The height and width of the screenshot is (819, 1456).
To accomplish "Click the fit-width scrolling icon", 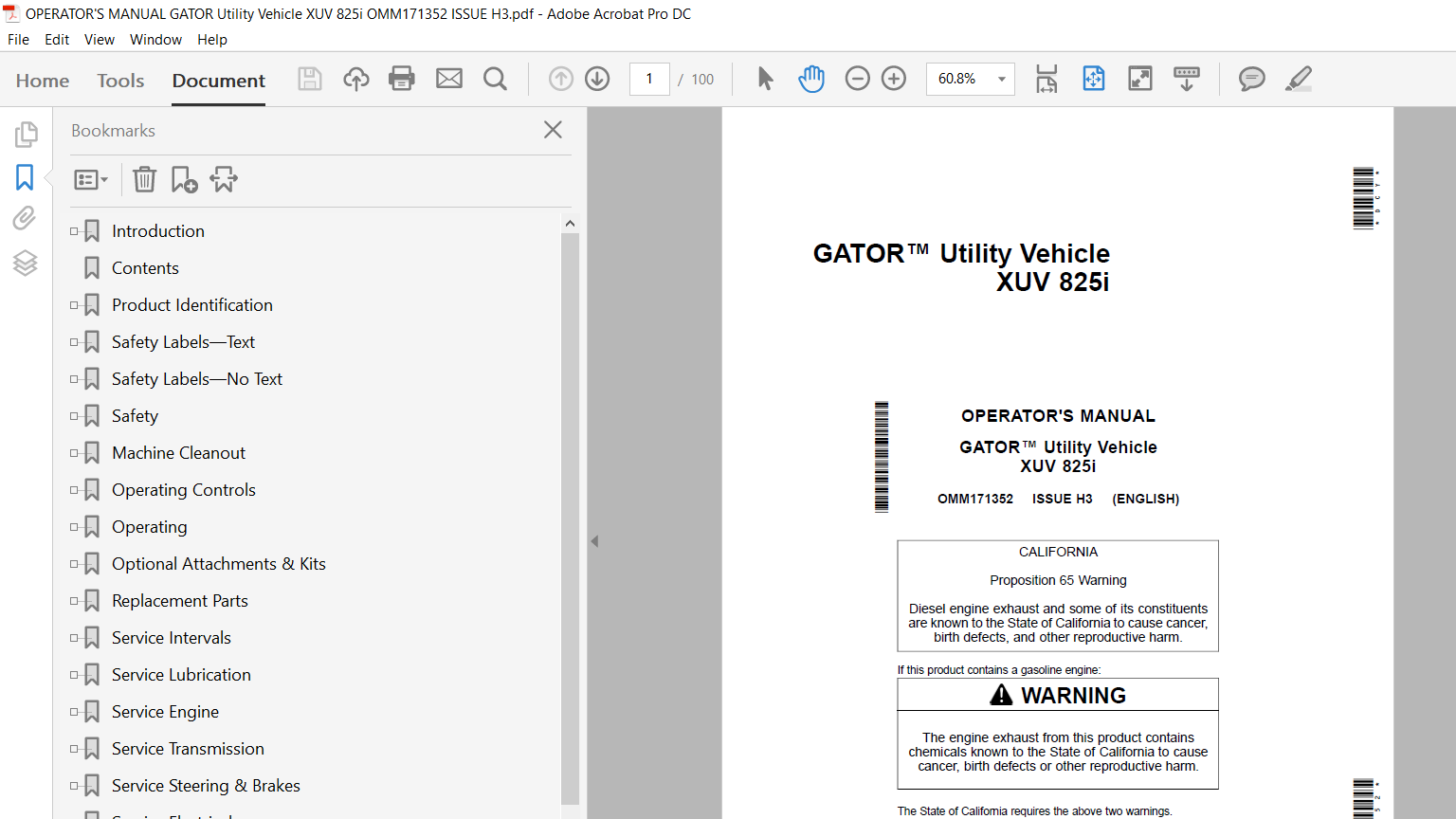I will pyautogui.click(x=1046, y=79).
